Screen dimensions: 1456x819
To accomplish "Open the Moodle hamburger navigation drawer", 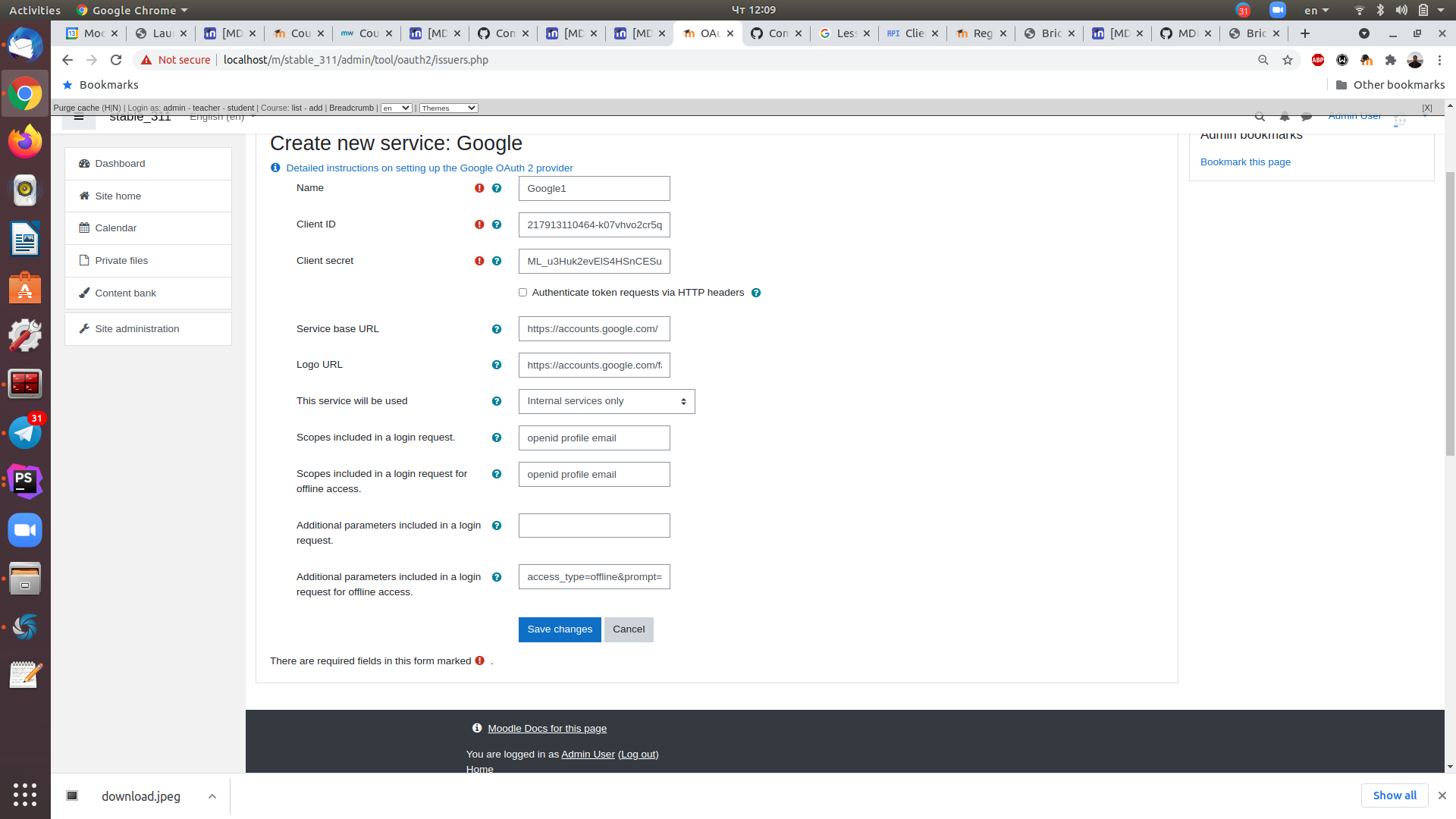I will click(x=79, y=118).
